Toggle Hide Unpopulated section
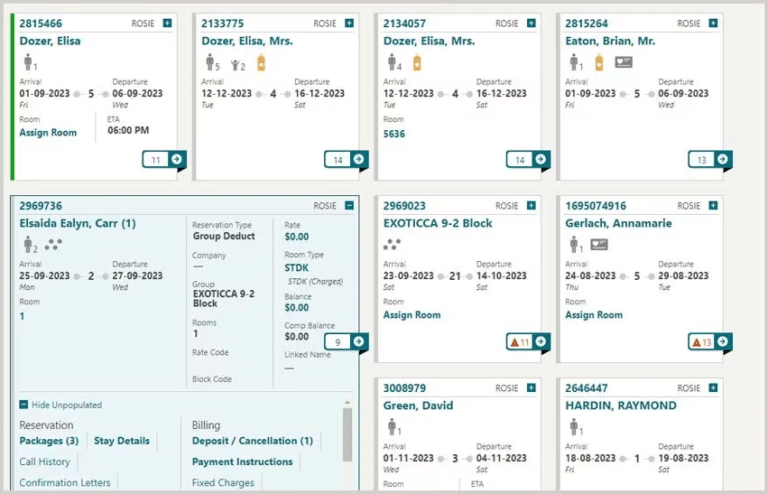Screen dimensions: 768x494 click(x=24, y=405)
